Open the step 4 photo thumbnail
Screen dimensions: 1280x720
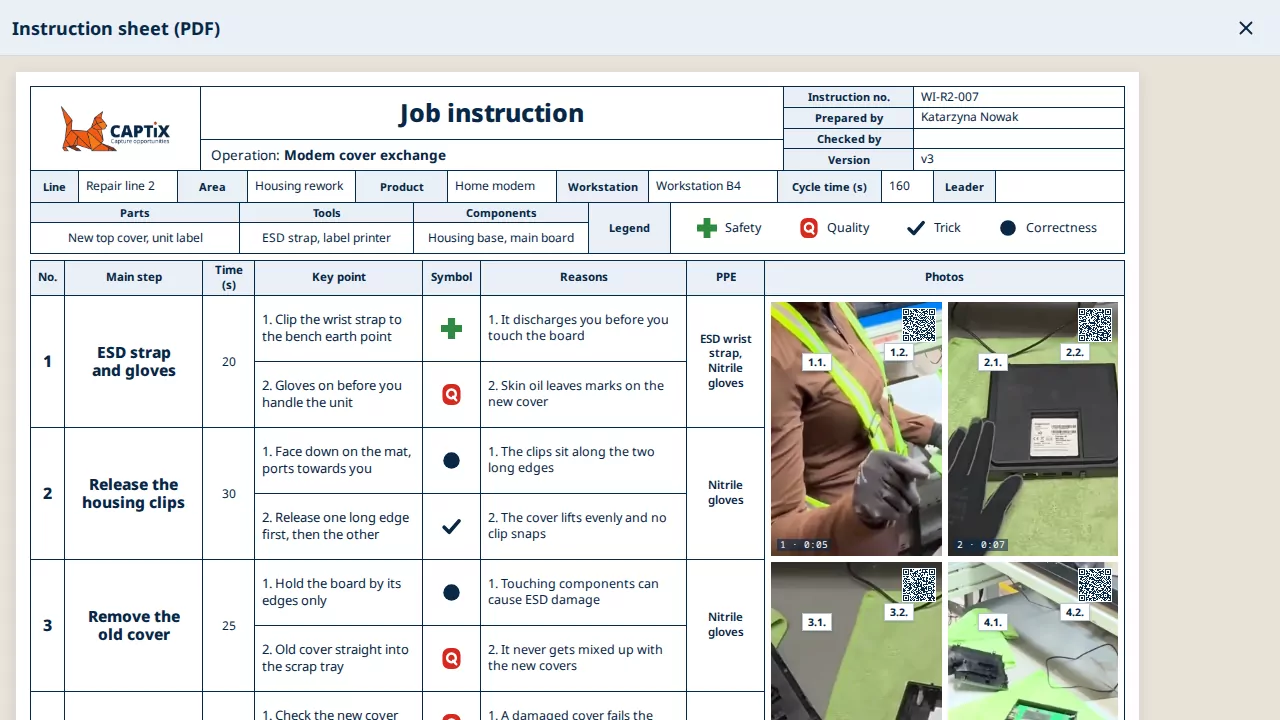click(x=1033, y=641)
